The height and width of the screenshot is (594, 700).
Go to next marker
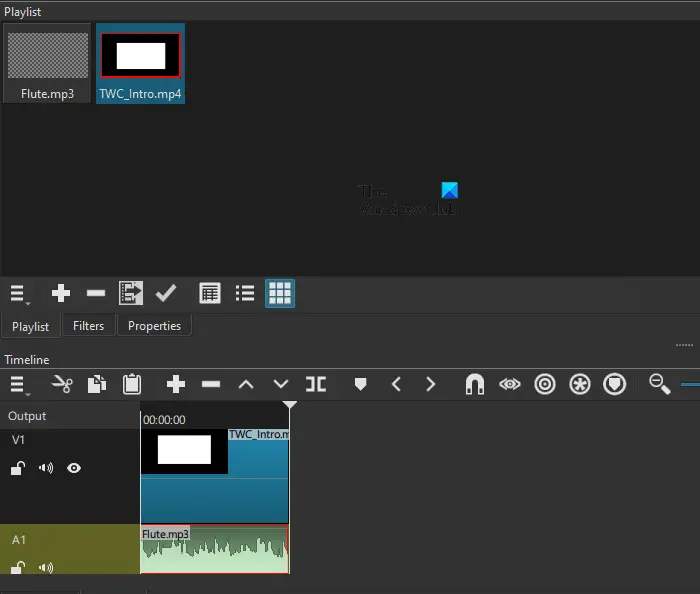tap(430, 384)
